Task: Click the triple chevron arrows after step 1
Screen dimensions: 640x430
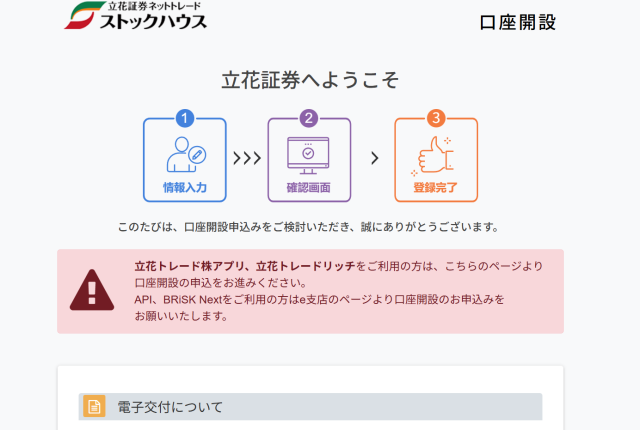Action: (247, 158)
